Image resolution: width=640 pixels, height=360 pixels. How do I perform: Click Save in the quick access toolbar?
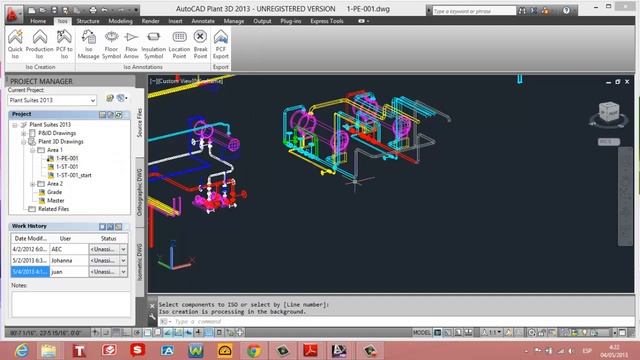click(x=54, y=10)
